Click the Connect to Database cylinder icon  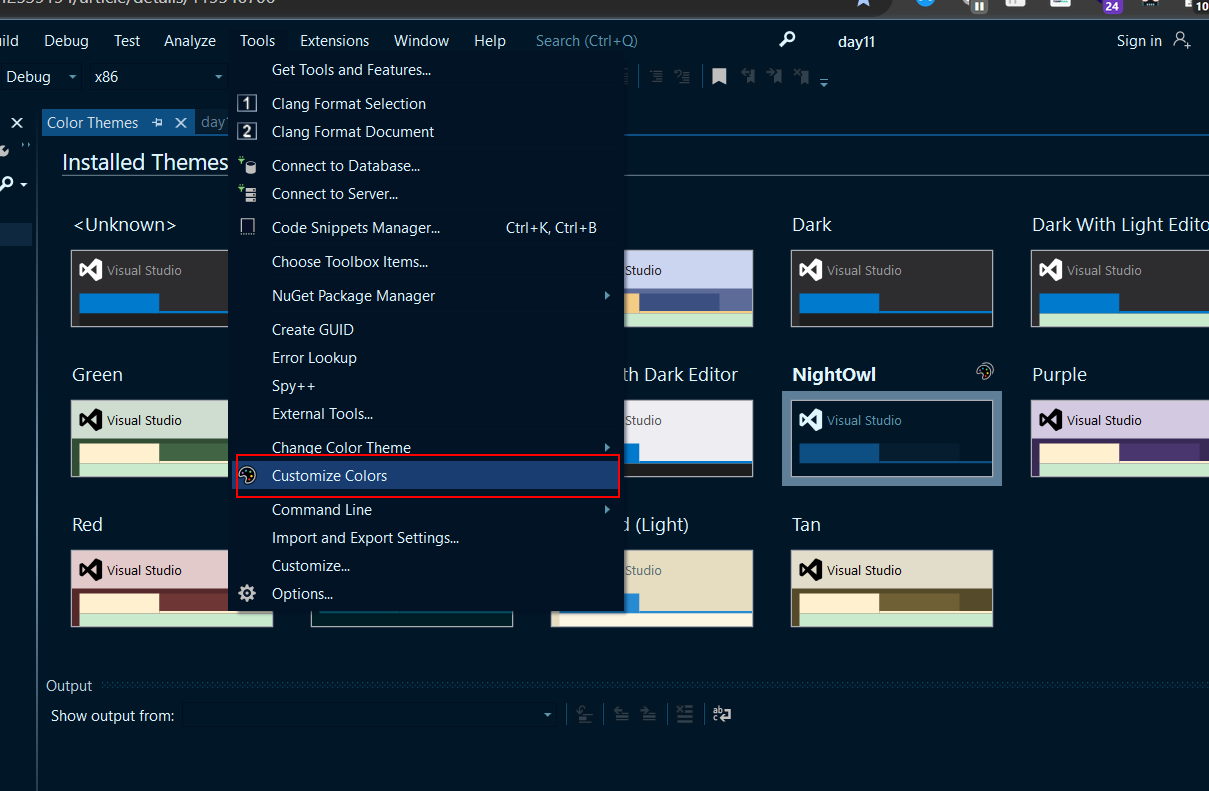tap(248, 165)
